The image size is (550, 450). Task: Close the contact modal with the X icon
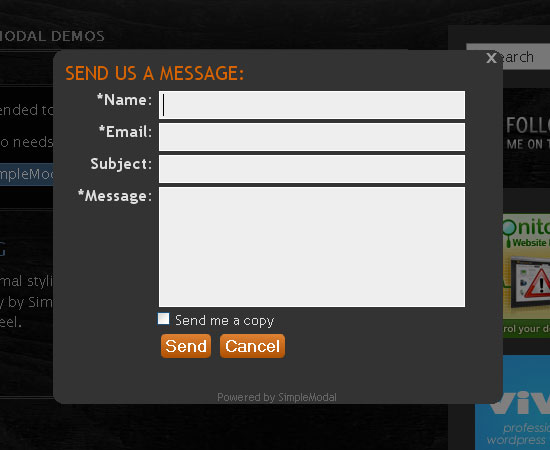(491, 58)
